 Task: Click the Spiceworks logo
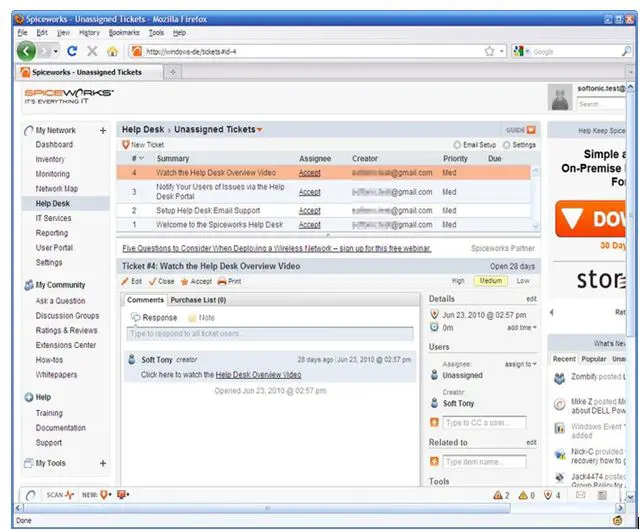(69, 96)
